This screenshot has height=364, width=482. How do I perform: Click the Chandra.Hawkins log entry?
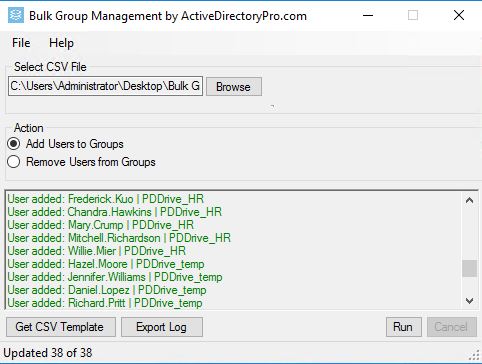pyautogui.click(x=114, y=212)
